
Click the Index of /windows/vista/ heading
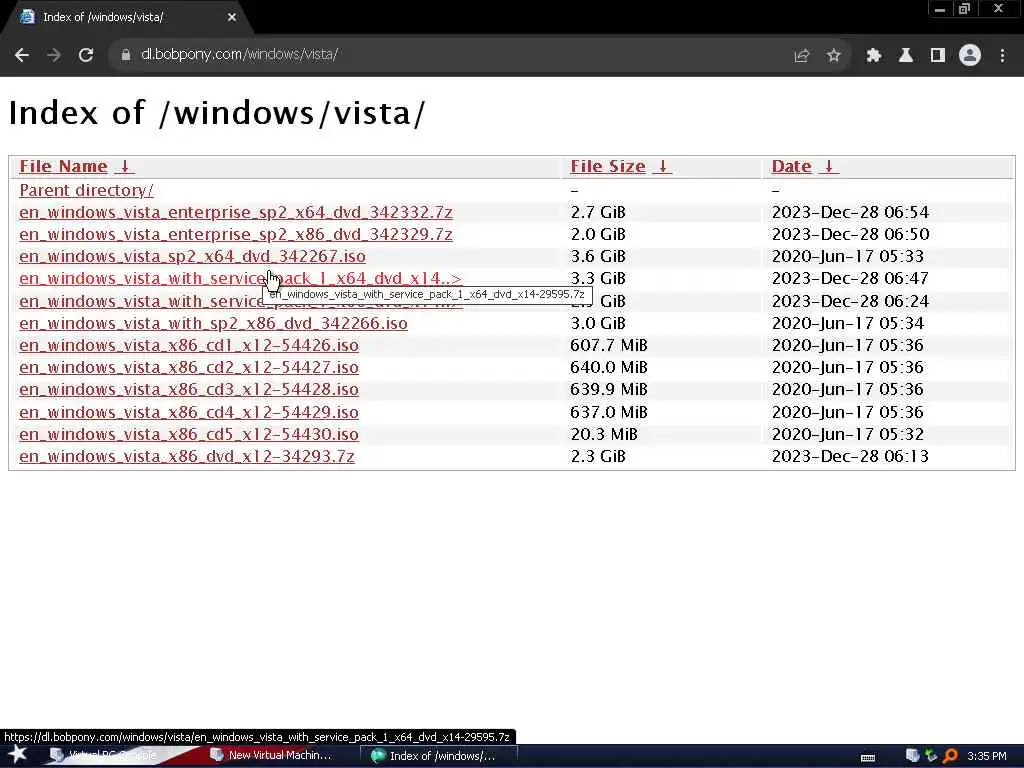217,114
